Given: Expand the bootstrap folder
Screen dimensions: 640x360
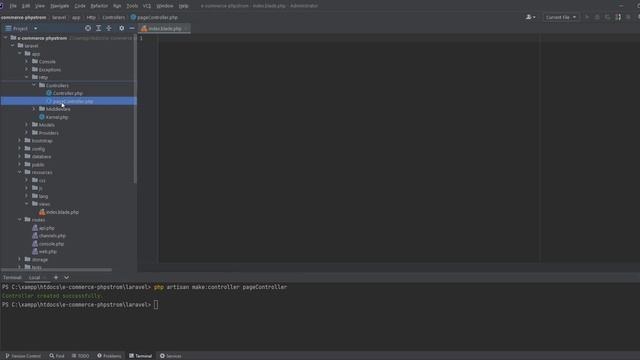Looking at the screenshot, I should (x=20, y=141).
